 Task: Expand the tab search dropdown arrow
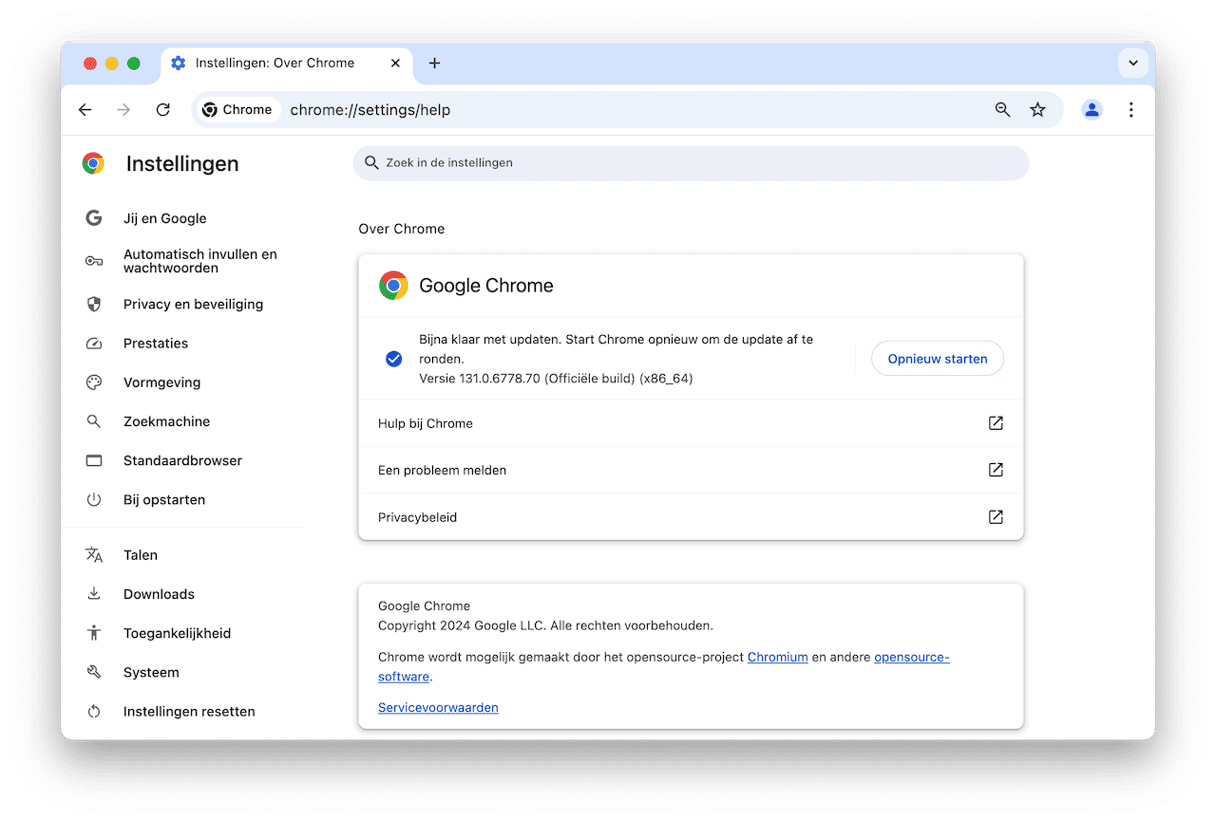tap(1133, 63)
